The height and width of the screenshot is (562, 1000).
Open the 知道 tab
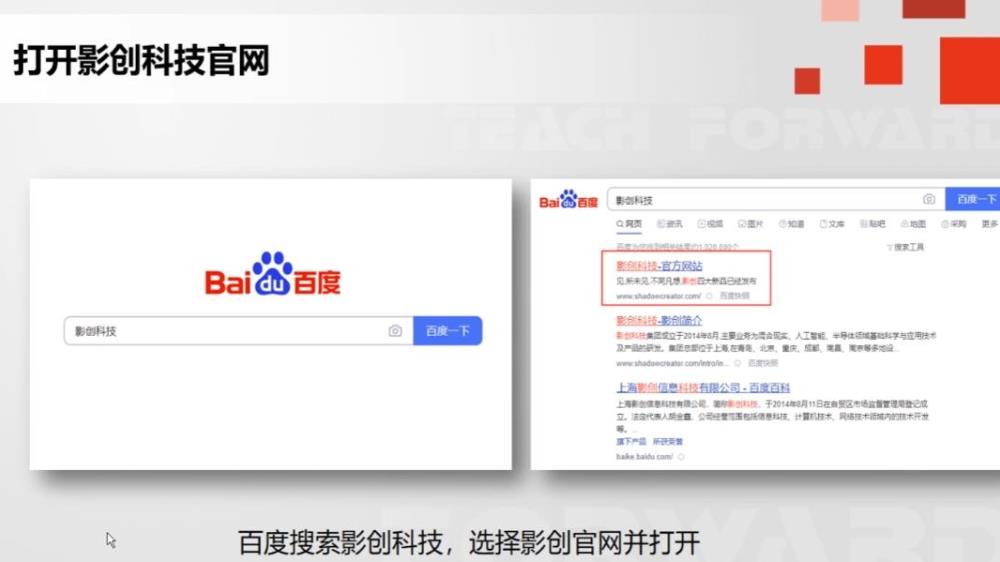pos(791,224)
